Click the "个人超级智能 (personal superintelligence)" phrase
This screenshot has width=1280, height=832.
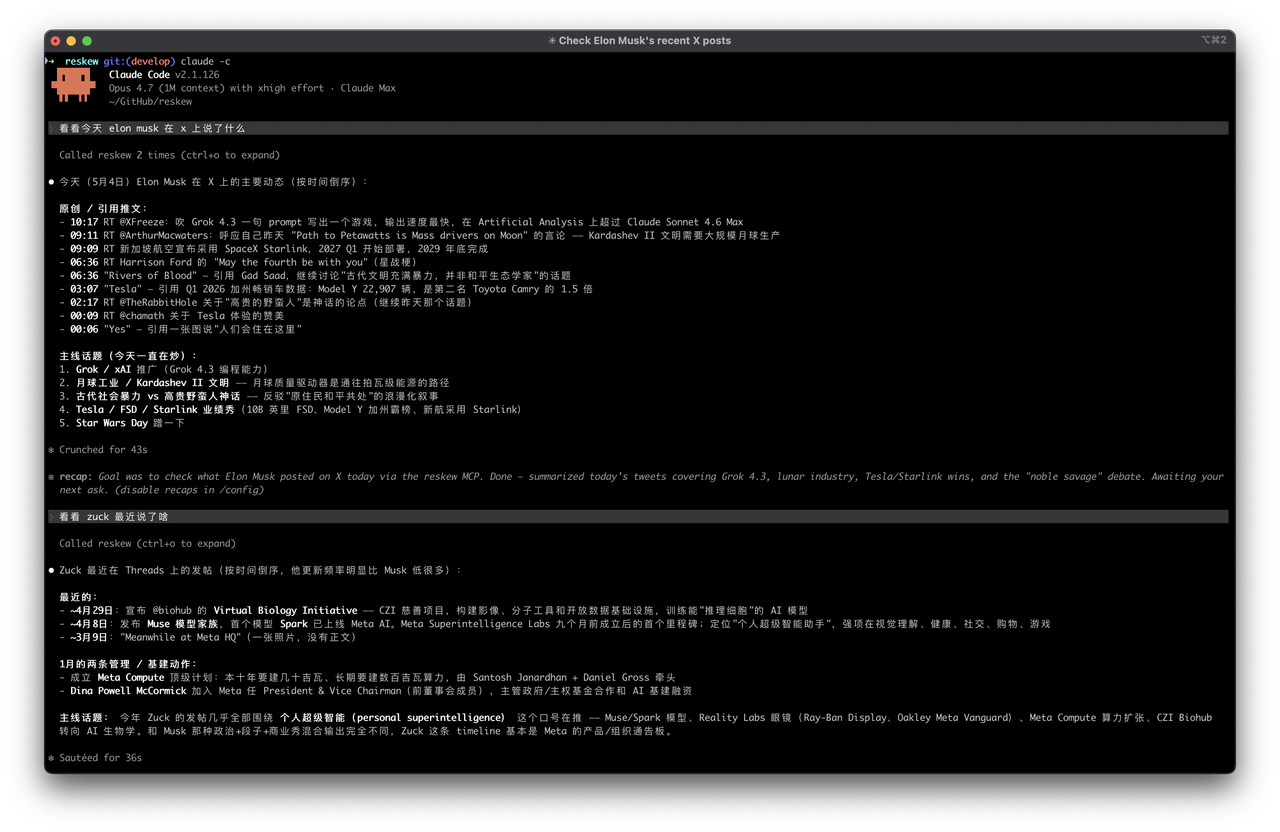tap(393, 718)
